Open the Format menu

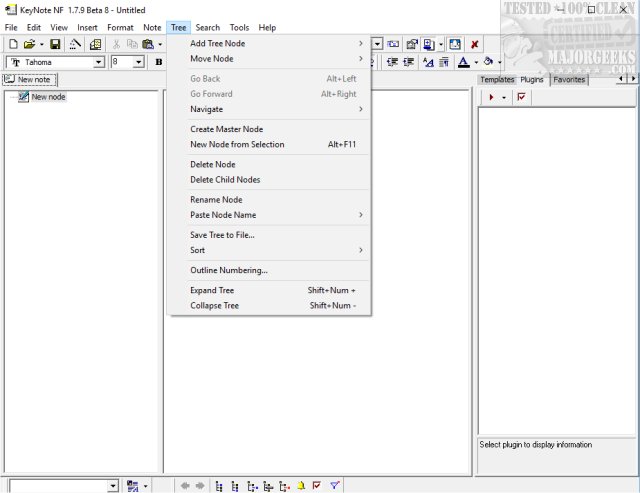[120, 28]
